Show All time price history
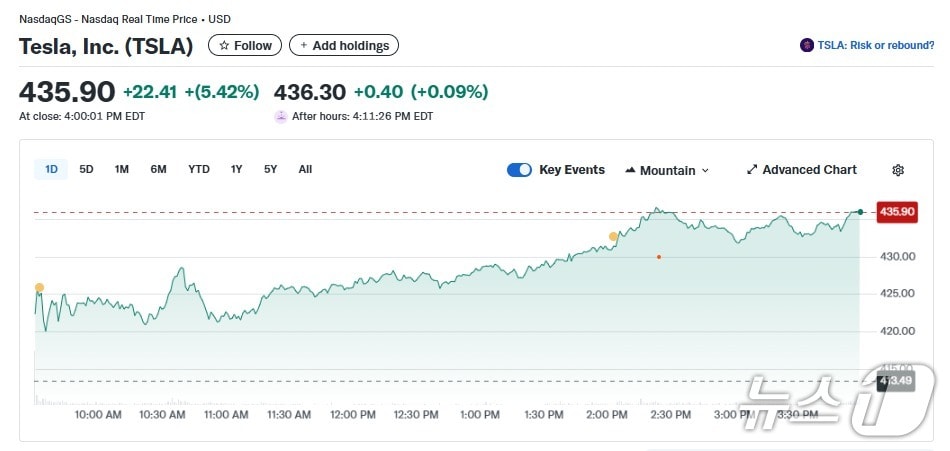950x451 pixels. coord(305,169)
